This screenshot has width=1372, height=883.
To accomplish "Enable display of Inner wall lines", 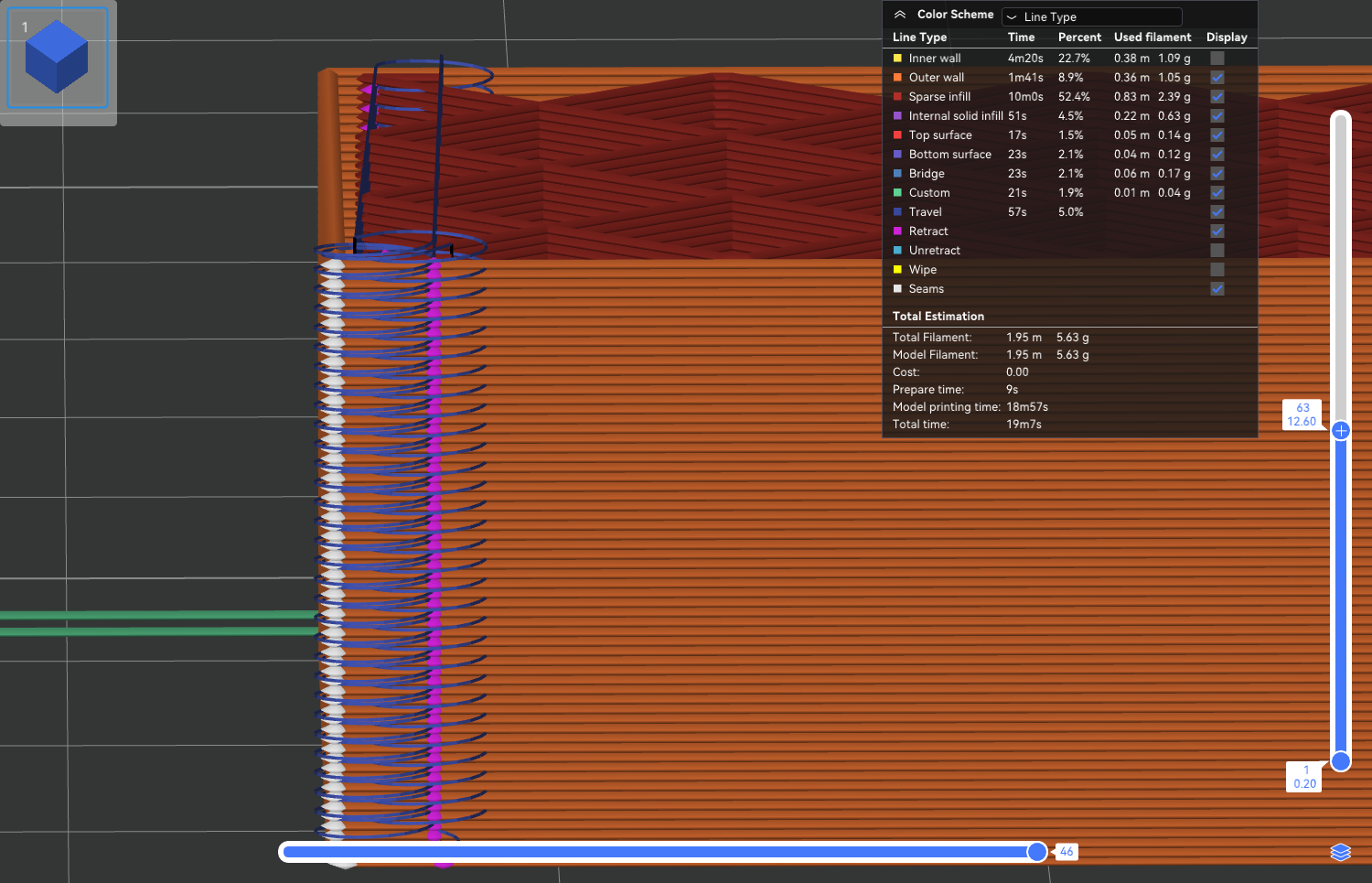I will coord(1217,59).
